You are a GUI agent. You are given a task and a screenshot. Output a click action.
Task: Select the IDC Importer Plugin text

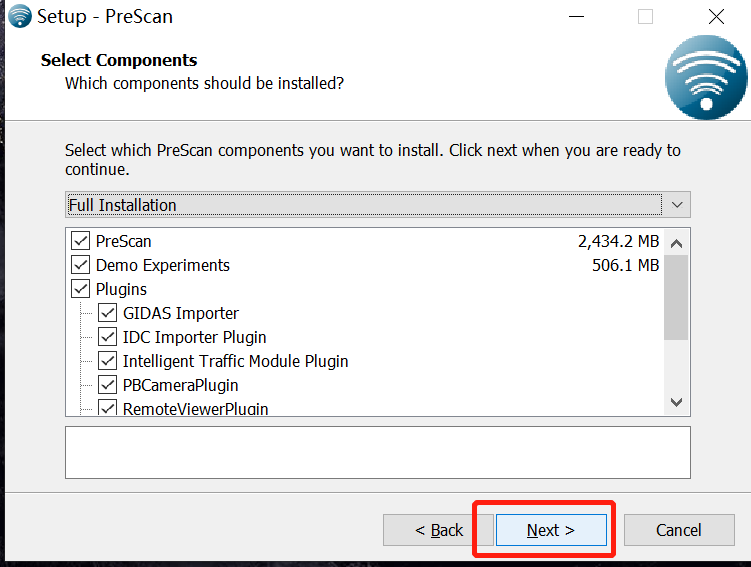coord(194,337)
